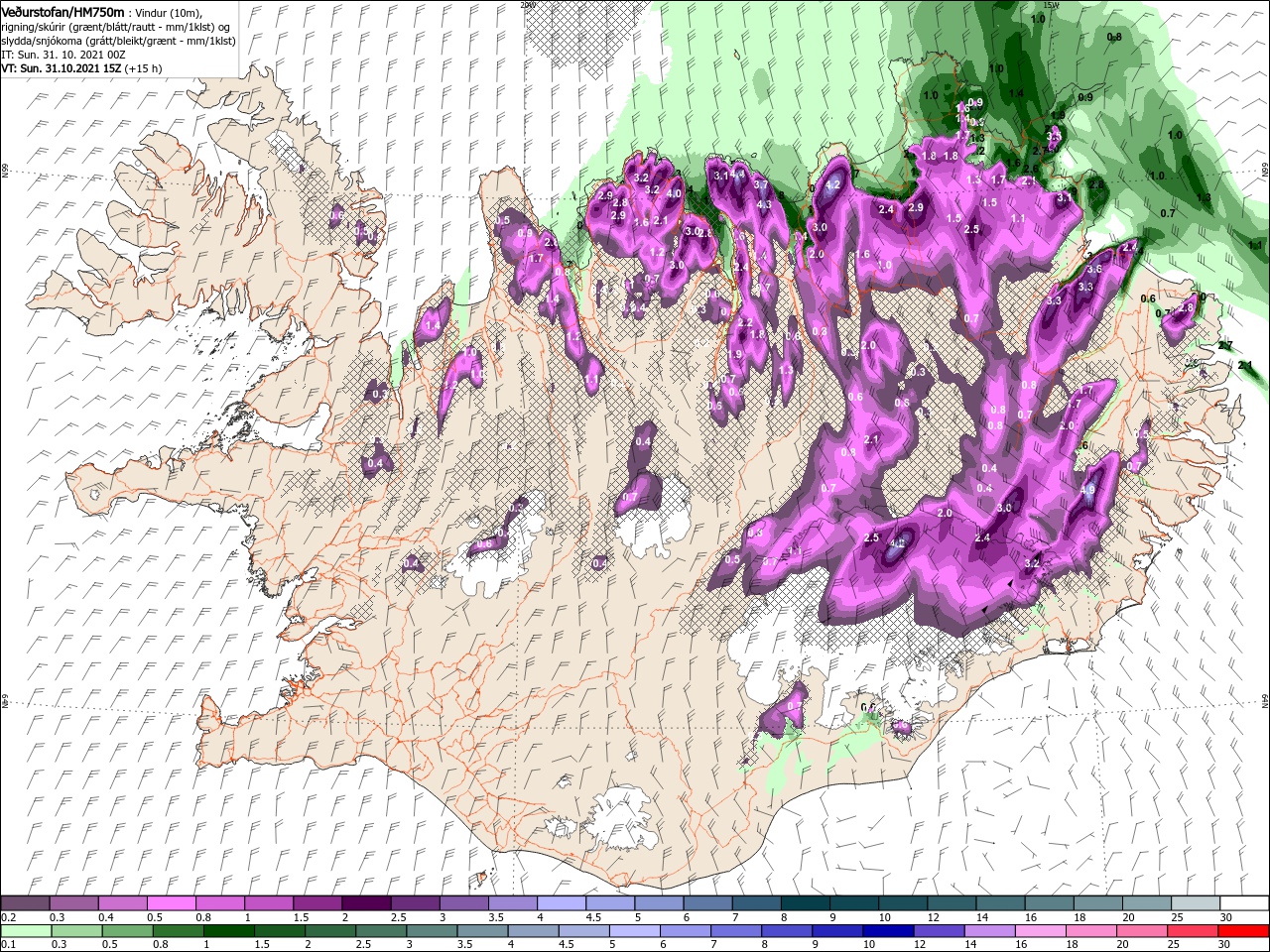1270x952 pixels.
Task: Pick the palest green rain swatch between 0.1 and 0.3
Action: (x=27, y=931)
